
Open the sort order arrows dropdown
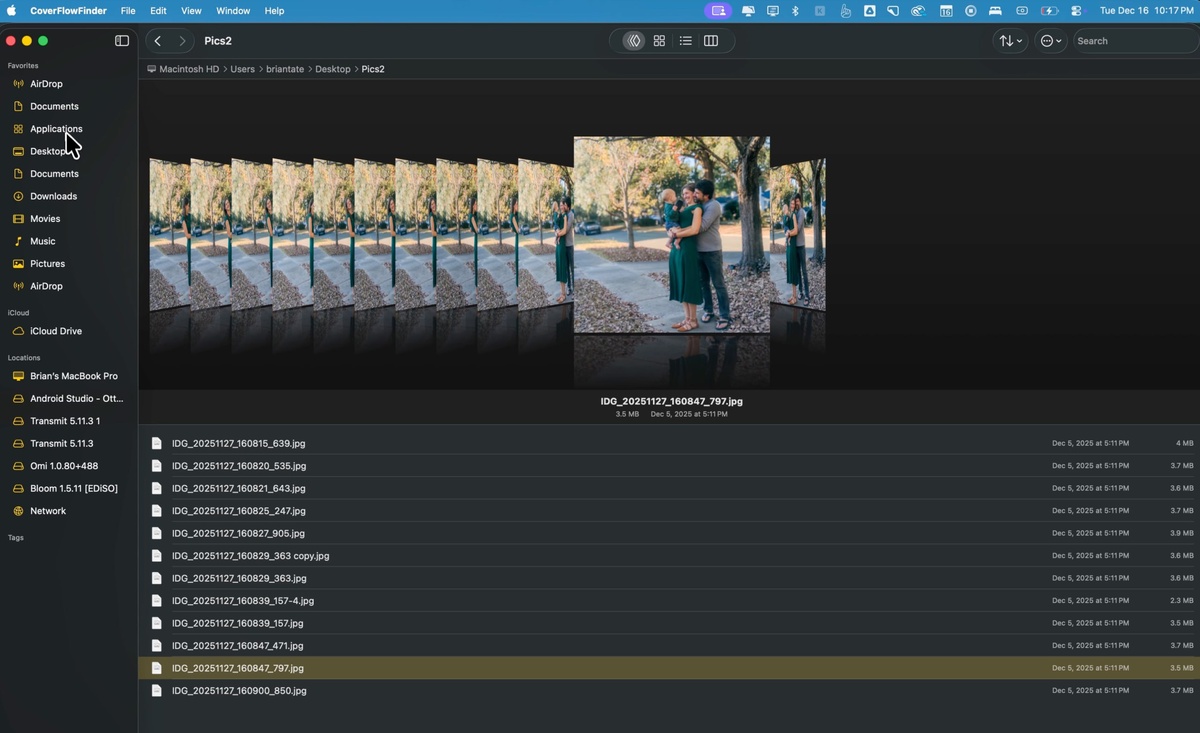(1010, 41)
